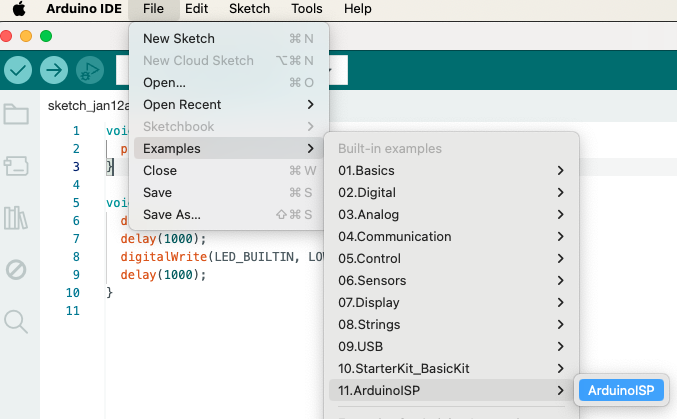677x419 pixels.
Task: Choose Open... from File menu
Action: (x=229, y=83)
